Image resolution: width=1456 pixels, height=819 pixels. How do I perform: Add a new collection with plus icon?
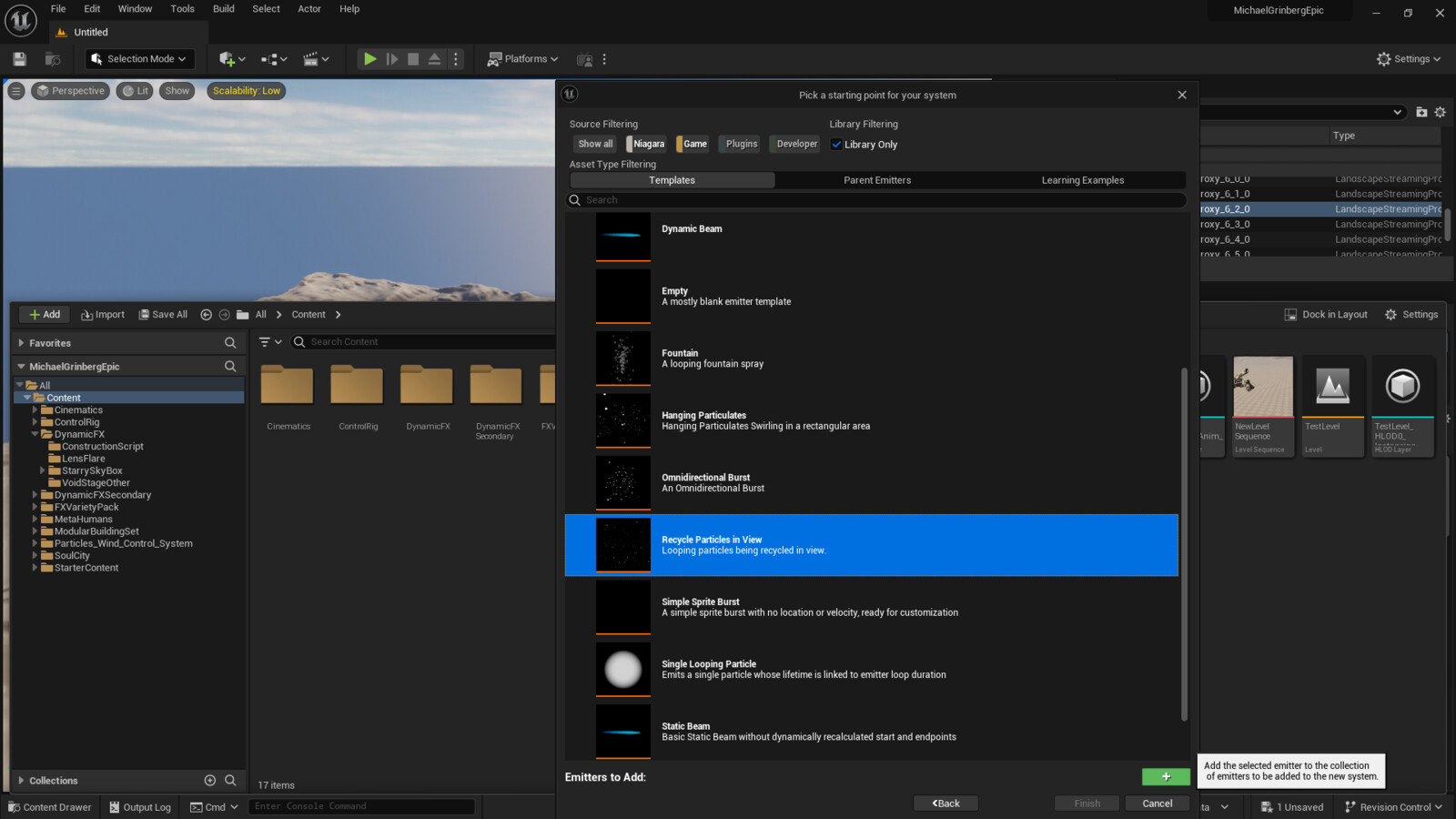[210, 781]
